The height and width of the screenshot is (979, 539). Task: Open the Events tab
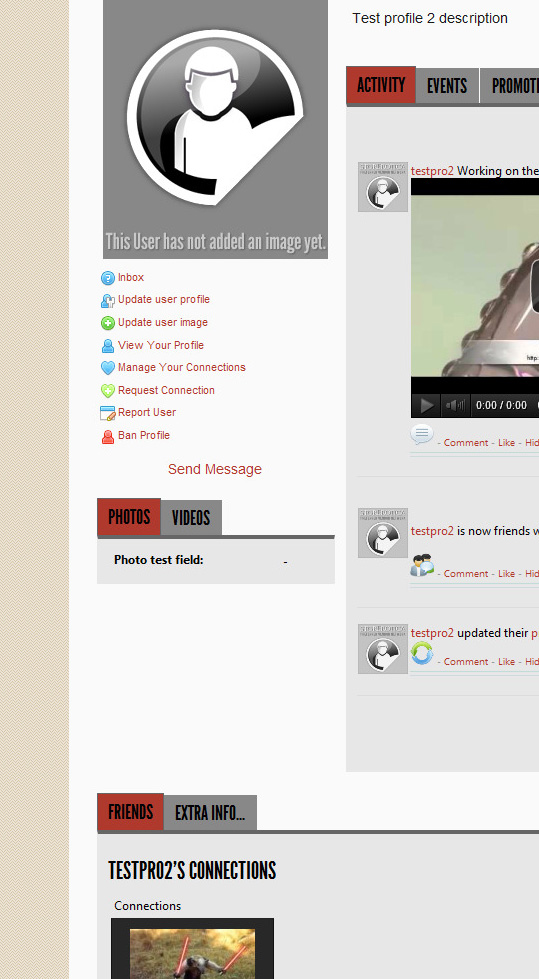tap(447, 86)
